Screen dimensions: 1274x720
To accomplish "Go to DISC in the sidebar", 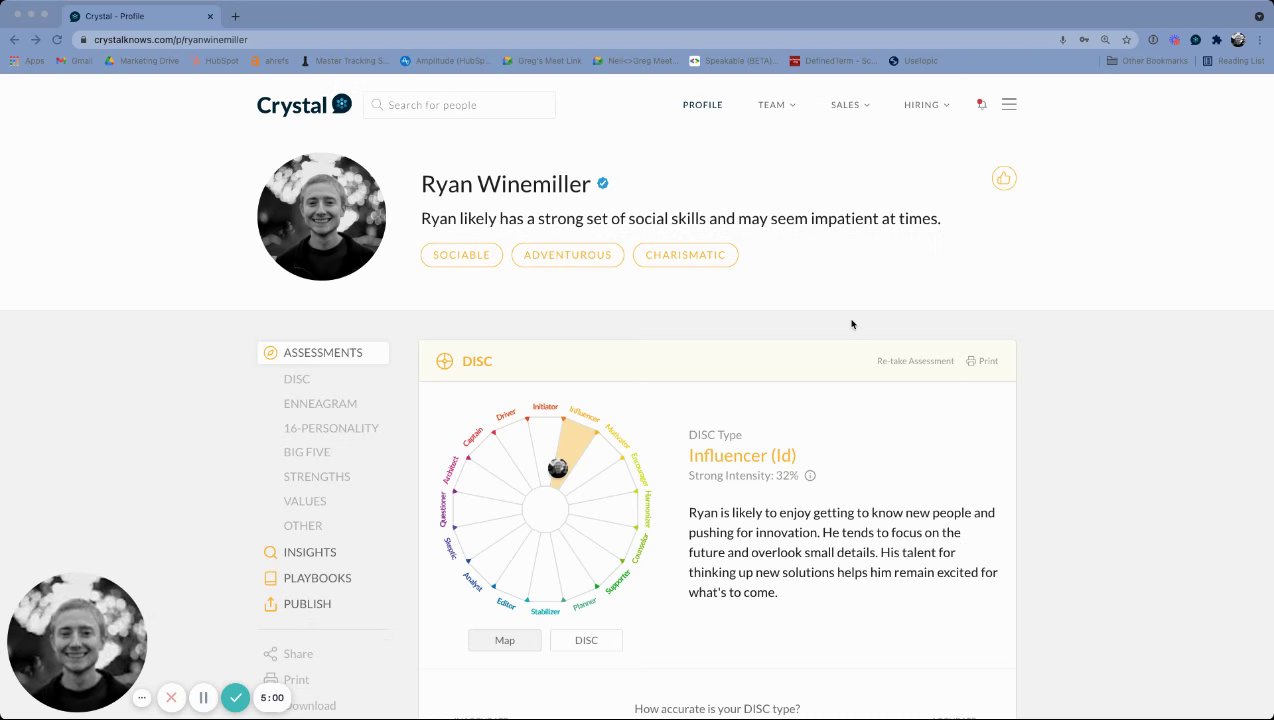I will click(297, 379).
